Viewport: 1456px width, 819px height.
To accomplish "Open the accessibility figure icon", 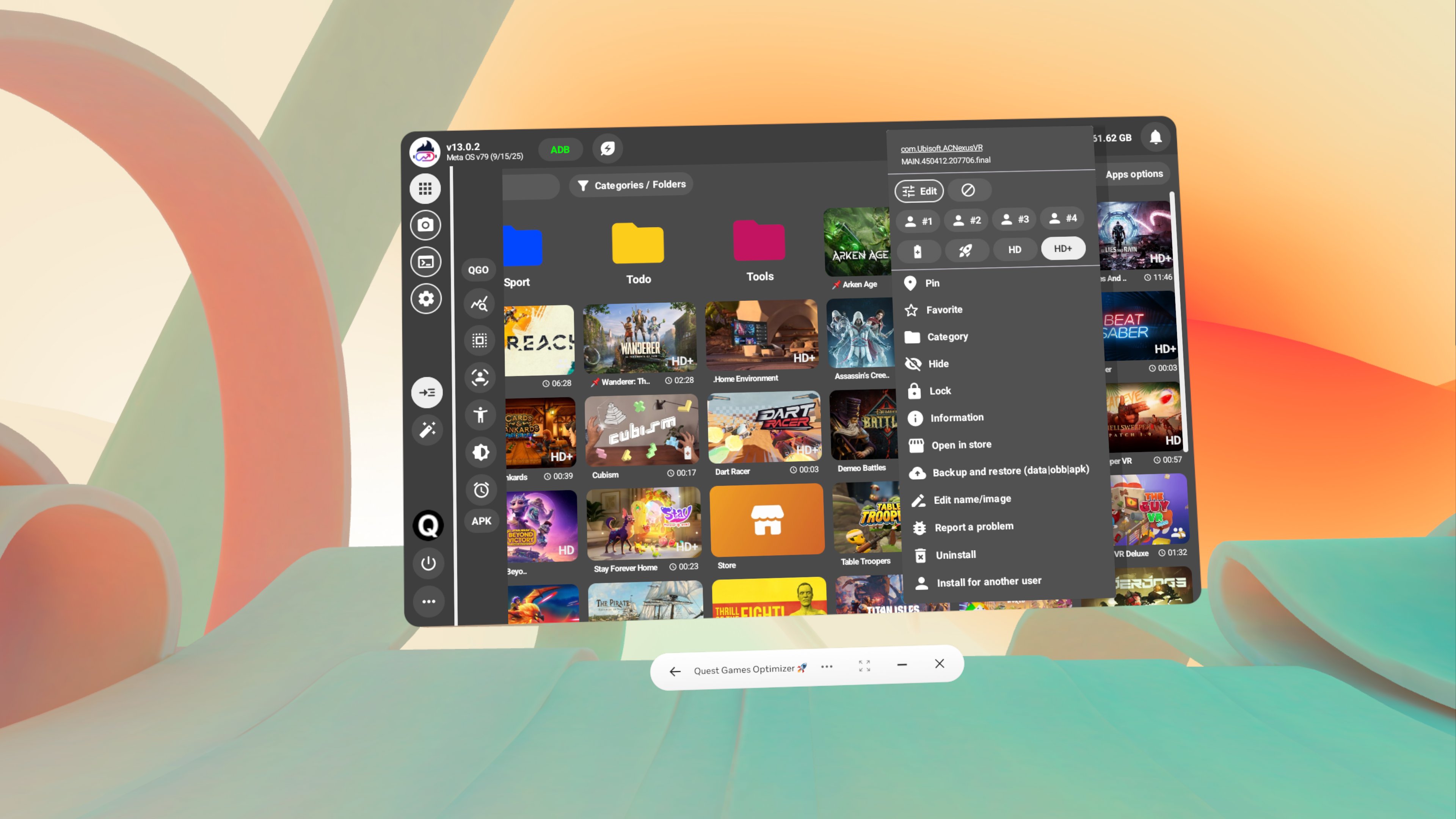I will (480, 415).
